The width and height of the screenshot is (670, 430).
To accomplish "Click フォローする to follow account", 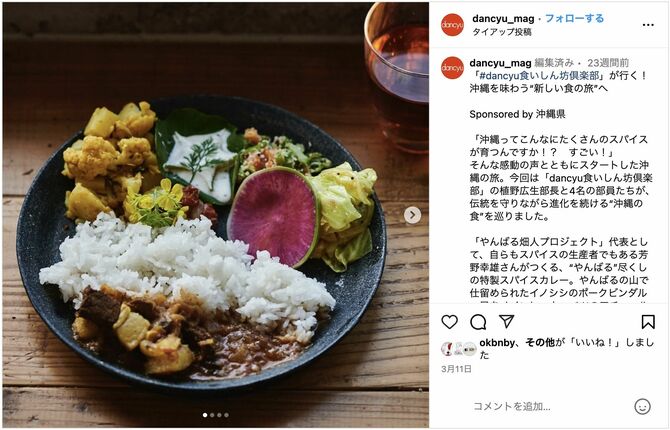I will pyautogui.click(x=574, y=18).
